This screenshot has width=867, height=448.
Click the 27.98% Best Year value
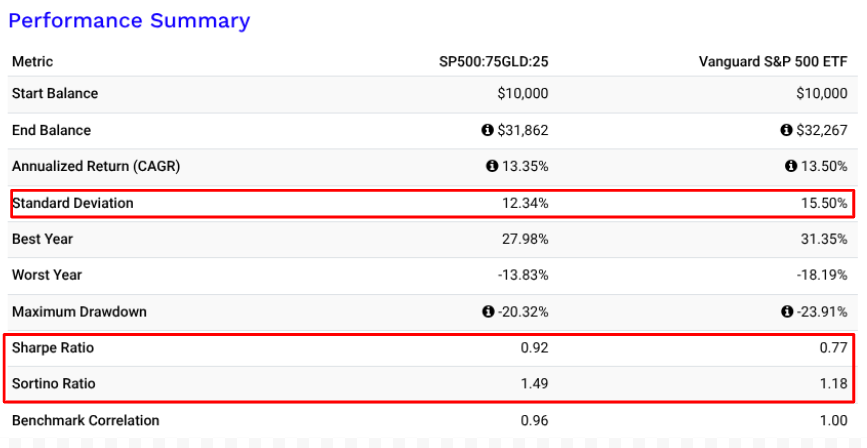[524, 239]
